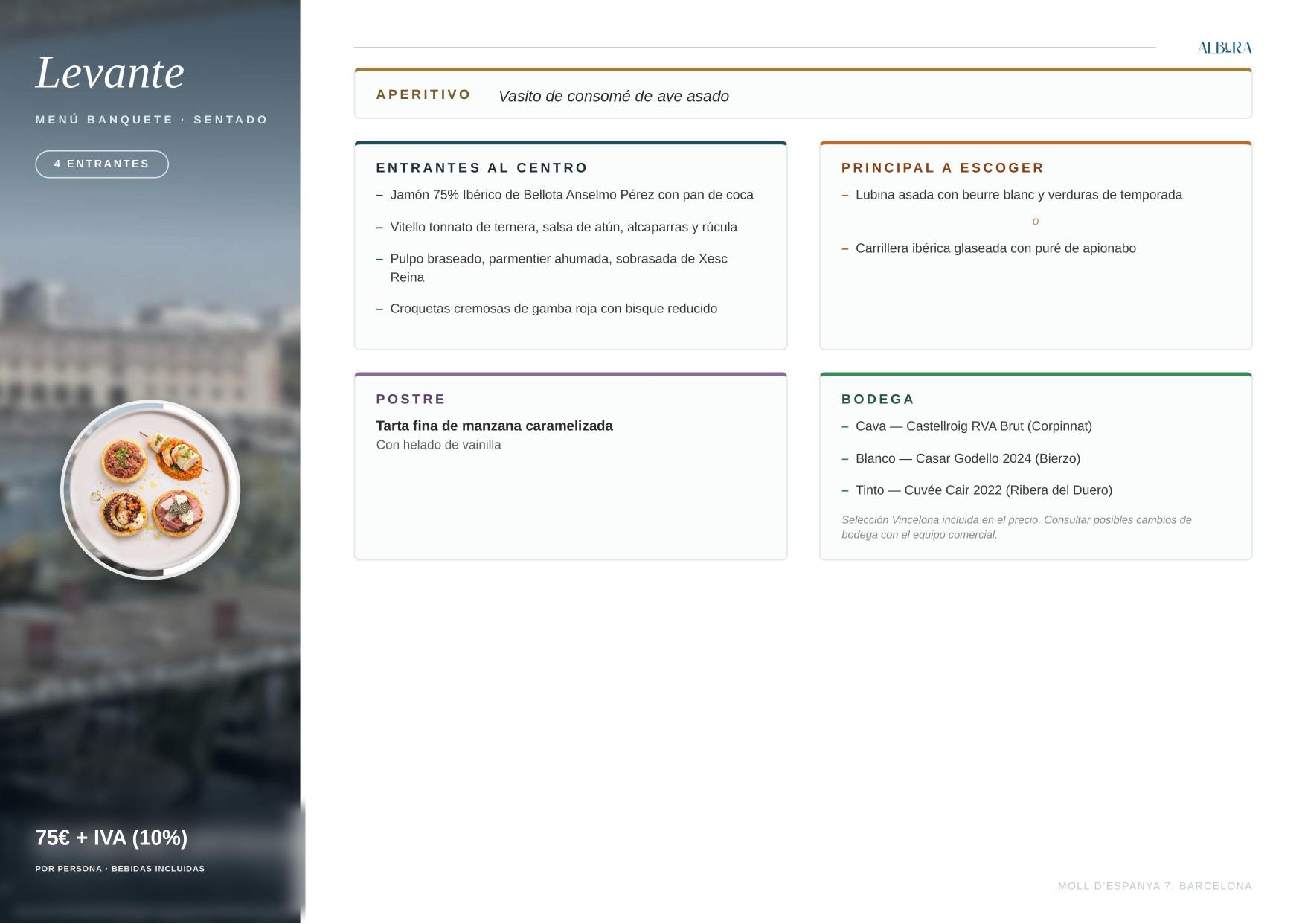This screenshot has width=1305, height=924.
Task: Click the Pulpo braseado item
Action: pyautogui.click(x=558, y=268)
